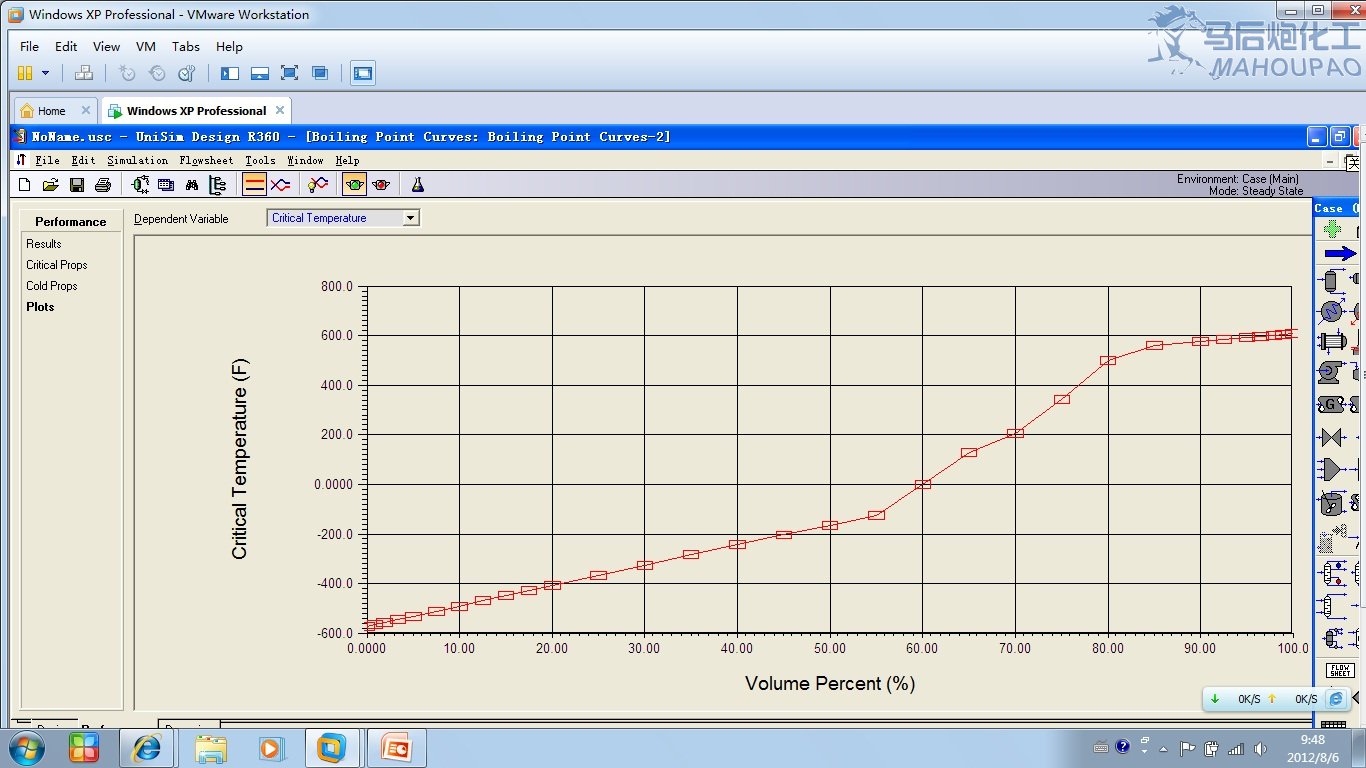Viewport: 1366px width, 768px height.
Task: Open the Workbook icon in UniSim toolbar
Action: (x=166, y=185)
